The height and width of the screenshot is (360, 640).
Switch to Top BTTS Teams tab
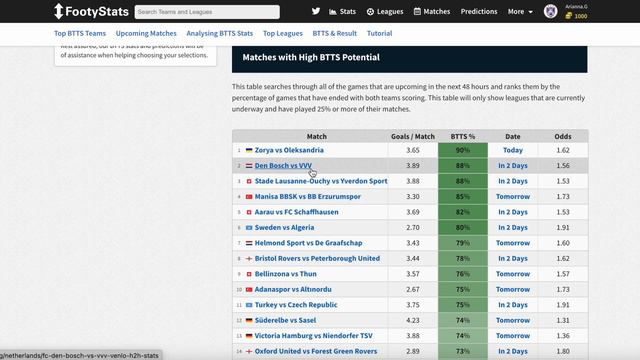pos(80,33)
